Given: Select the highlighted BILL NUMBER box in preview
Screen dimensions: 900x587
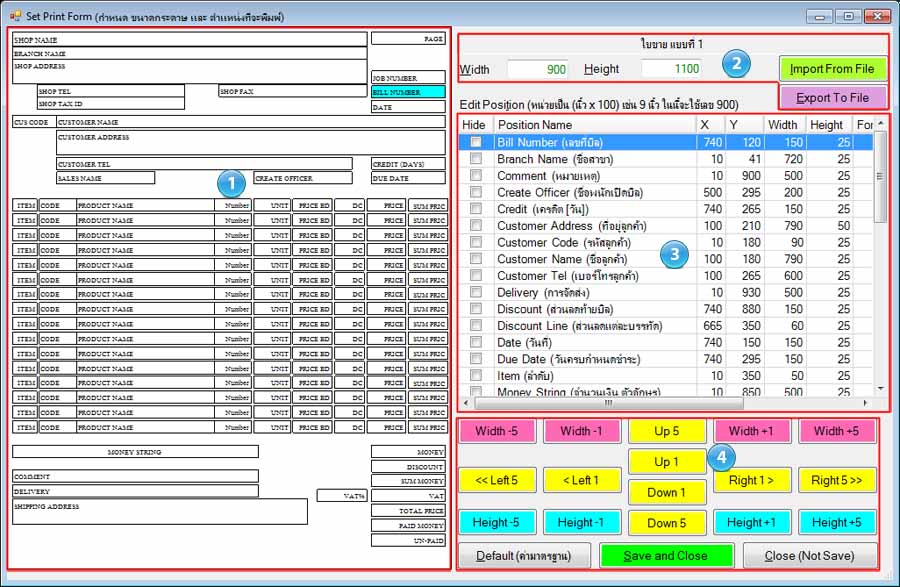Looking at the screenshot, I should click(x=408, y=92).
